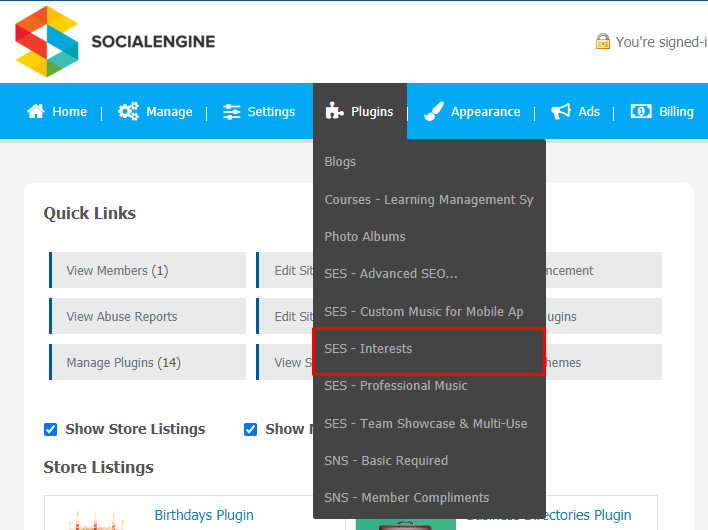Open the Appearance menu
This screenshot has height=530, width=708.
[x=472, y=112]
